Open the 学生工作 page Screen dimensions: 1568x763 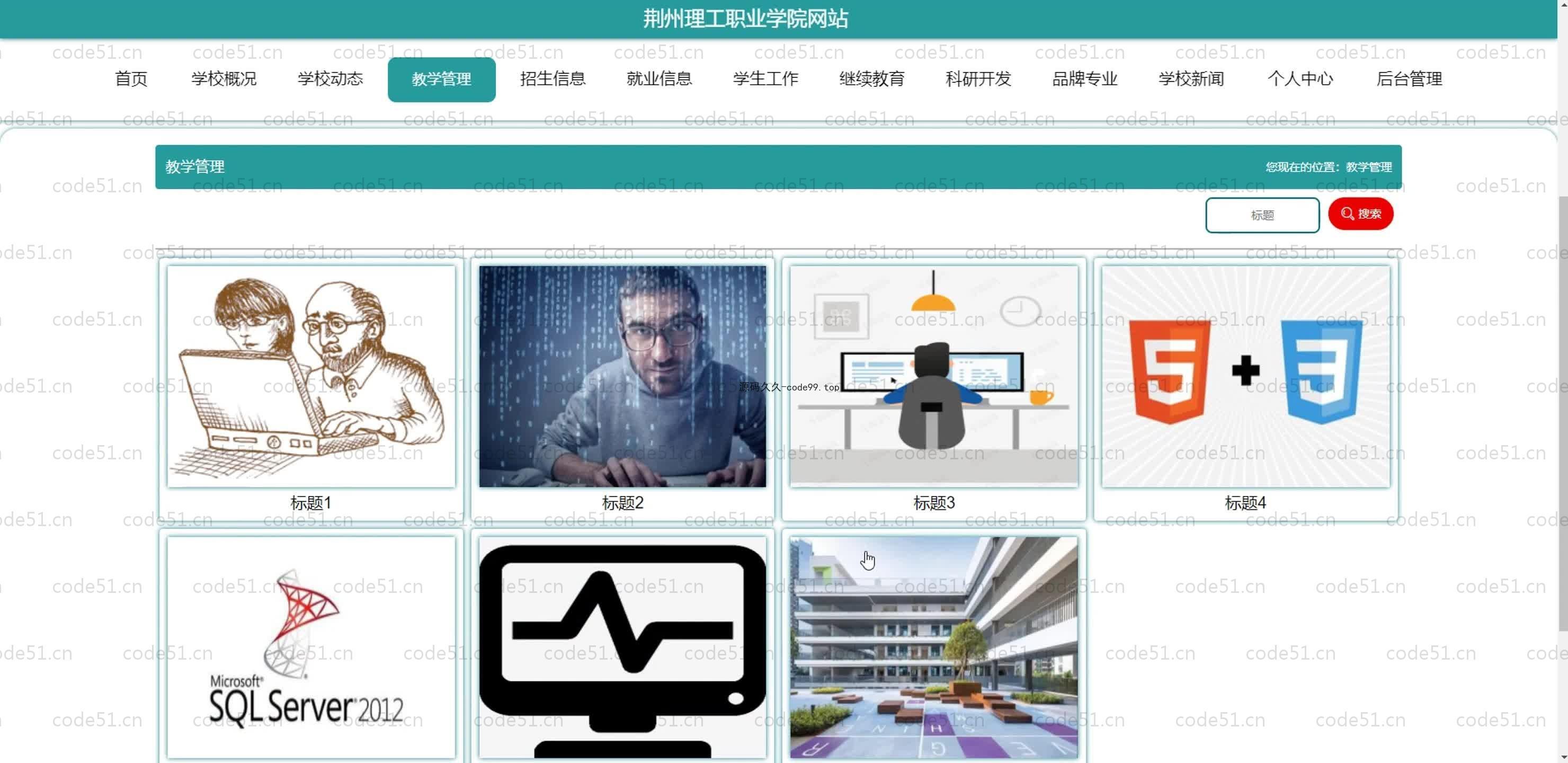pyautogui.click(x=766, y=79)
